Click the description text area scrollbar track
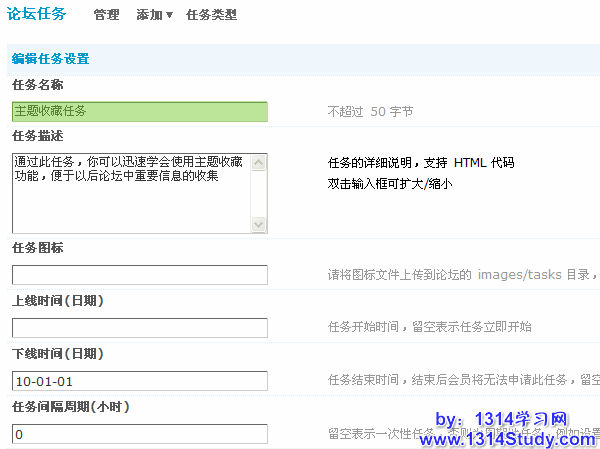Image resolution: width=600 pixels, height=449 pixels. click(x=259, y=193)
